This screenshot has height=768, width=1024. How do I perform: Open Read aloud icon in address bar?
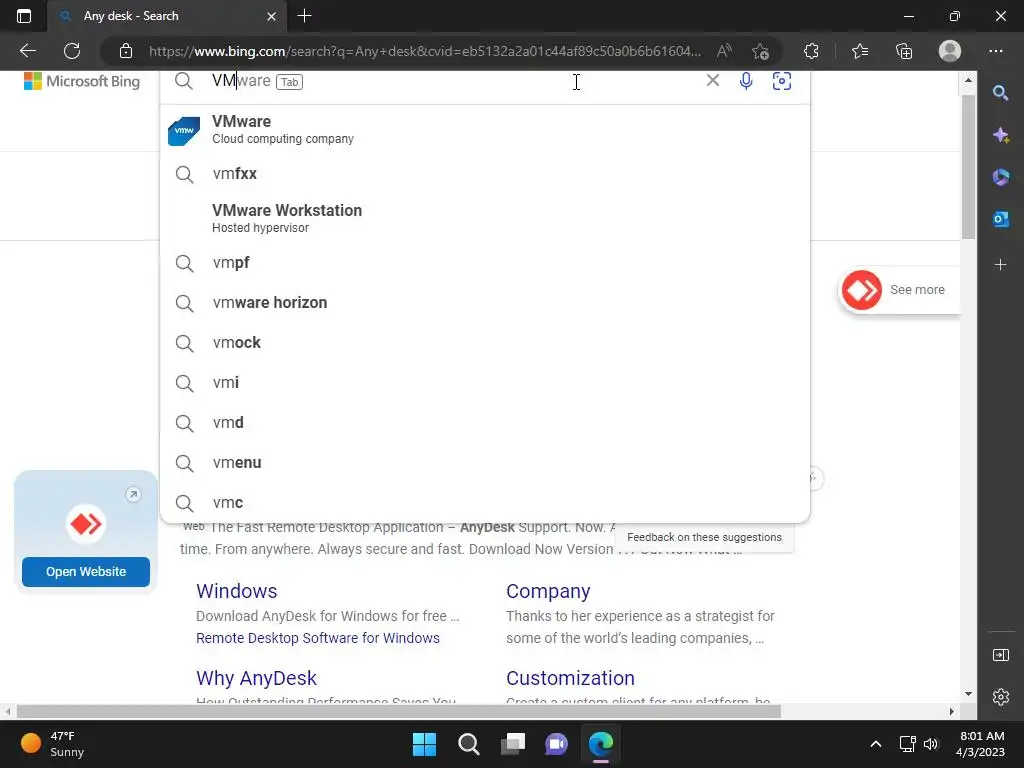724,51
